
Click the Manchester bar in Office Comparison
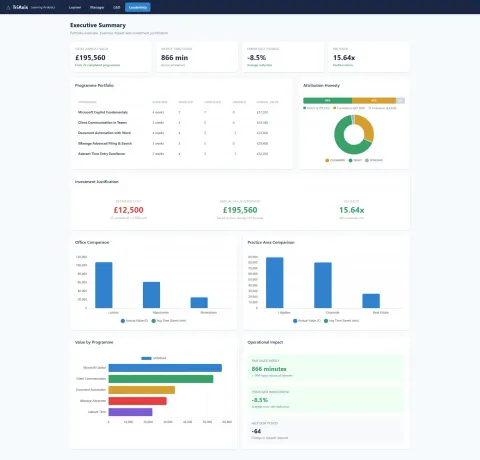[x=151, y=295]
